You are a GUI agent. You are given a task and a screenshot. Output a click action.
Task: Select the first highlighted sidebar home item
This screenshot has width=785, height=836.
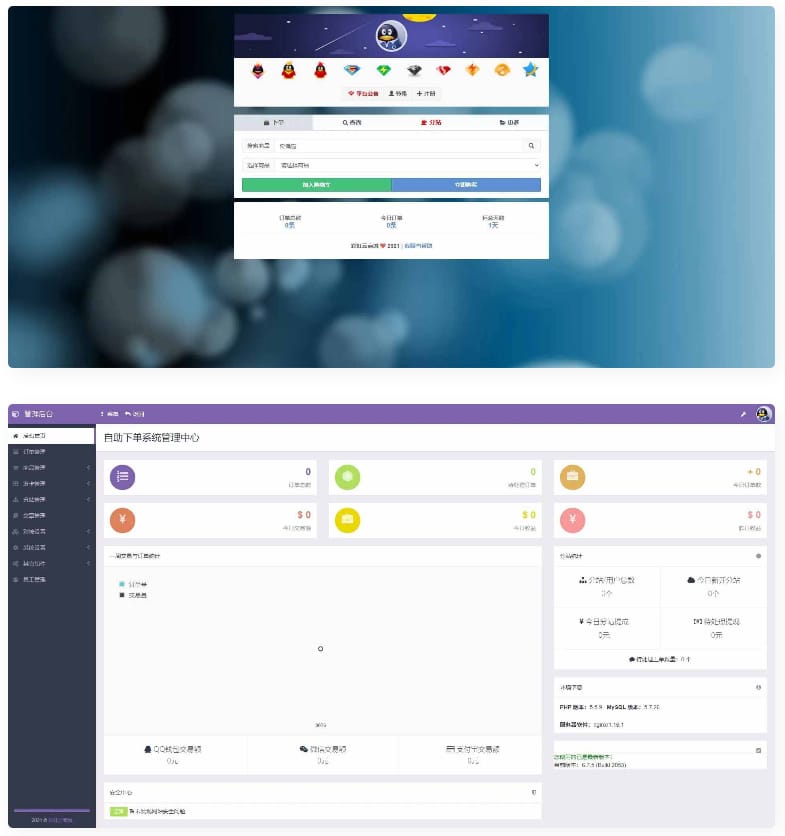click(x=50, y=436)
